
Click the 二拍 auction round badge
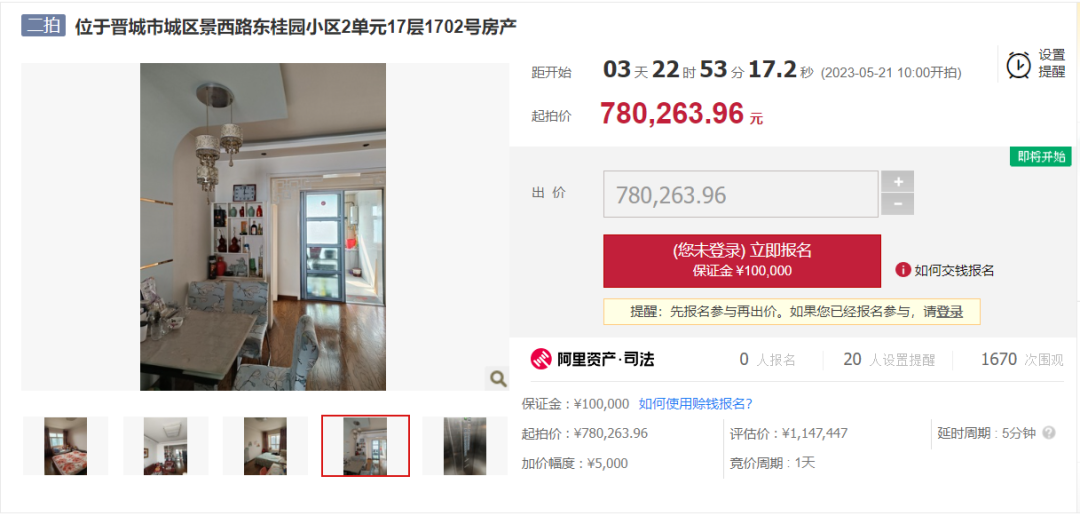click(x=43, y=27)
